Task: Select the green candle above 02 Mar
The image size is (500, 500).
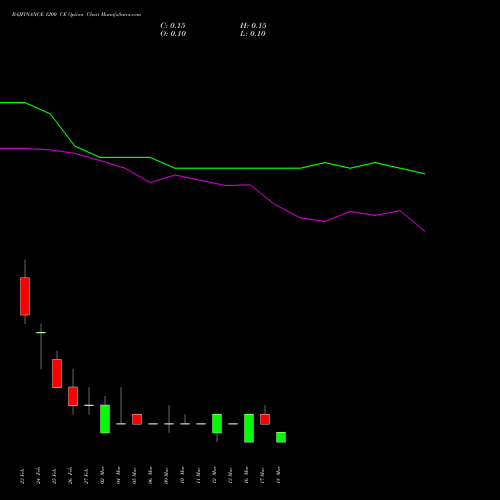Action: coord(105,419)
